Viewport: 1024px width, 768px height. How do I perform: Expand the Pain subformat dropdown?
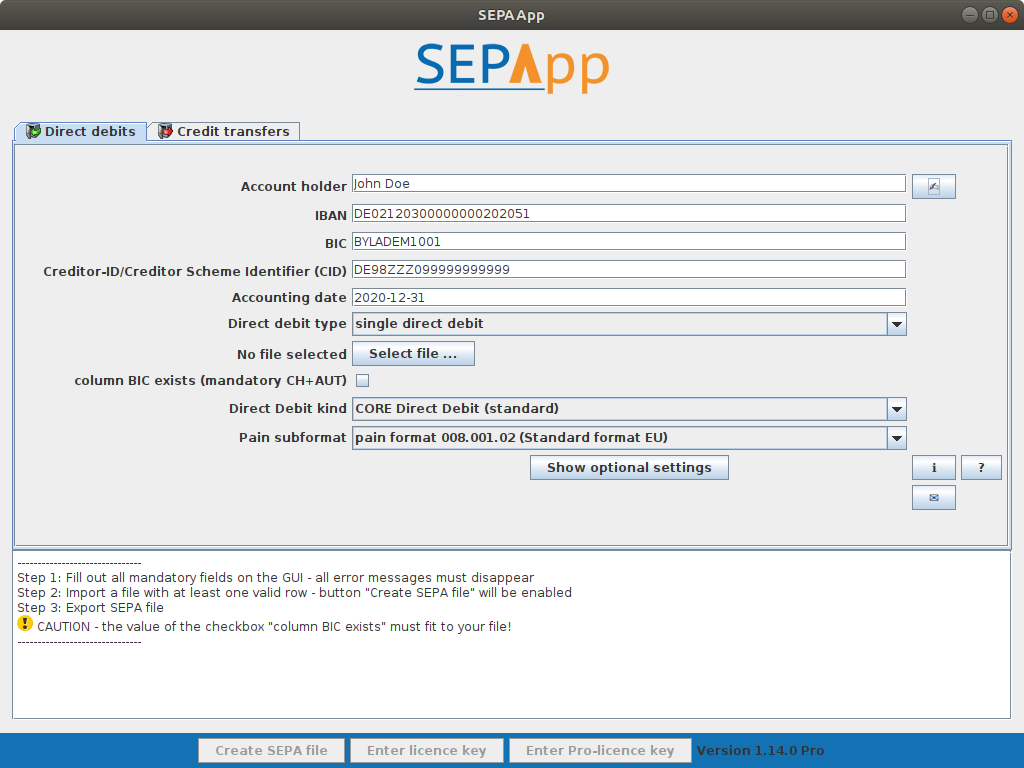pyautogui.click(x=896, y=438)
